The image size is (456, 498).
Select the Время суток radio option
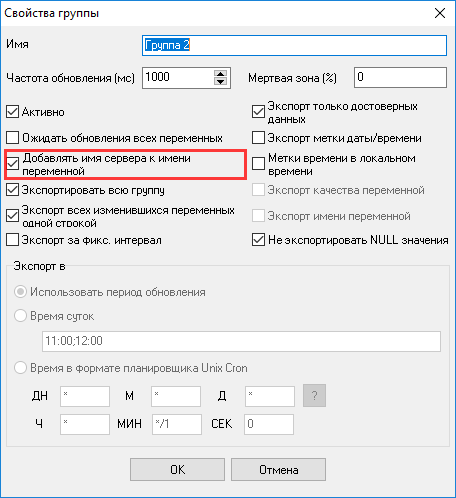click(20, 315)
